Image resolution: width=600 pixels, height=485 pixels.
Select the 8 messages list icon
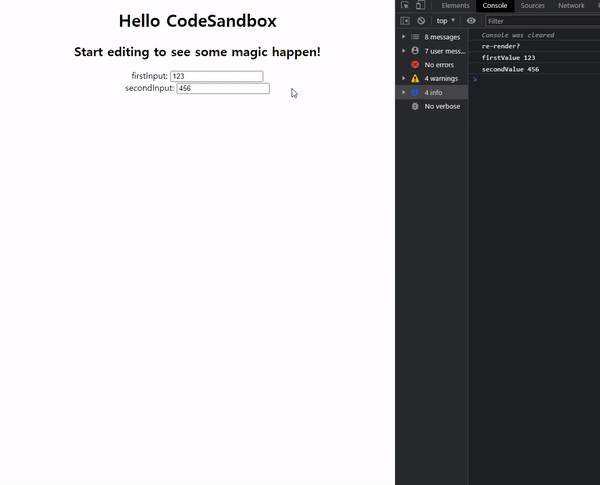point(415,37)
